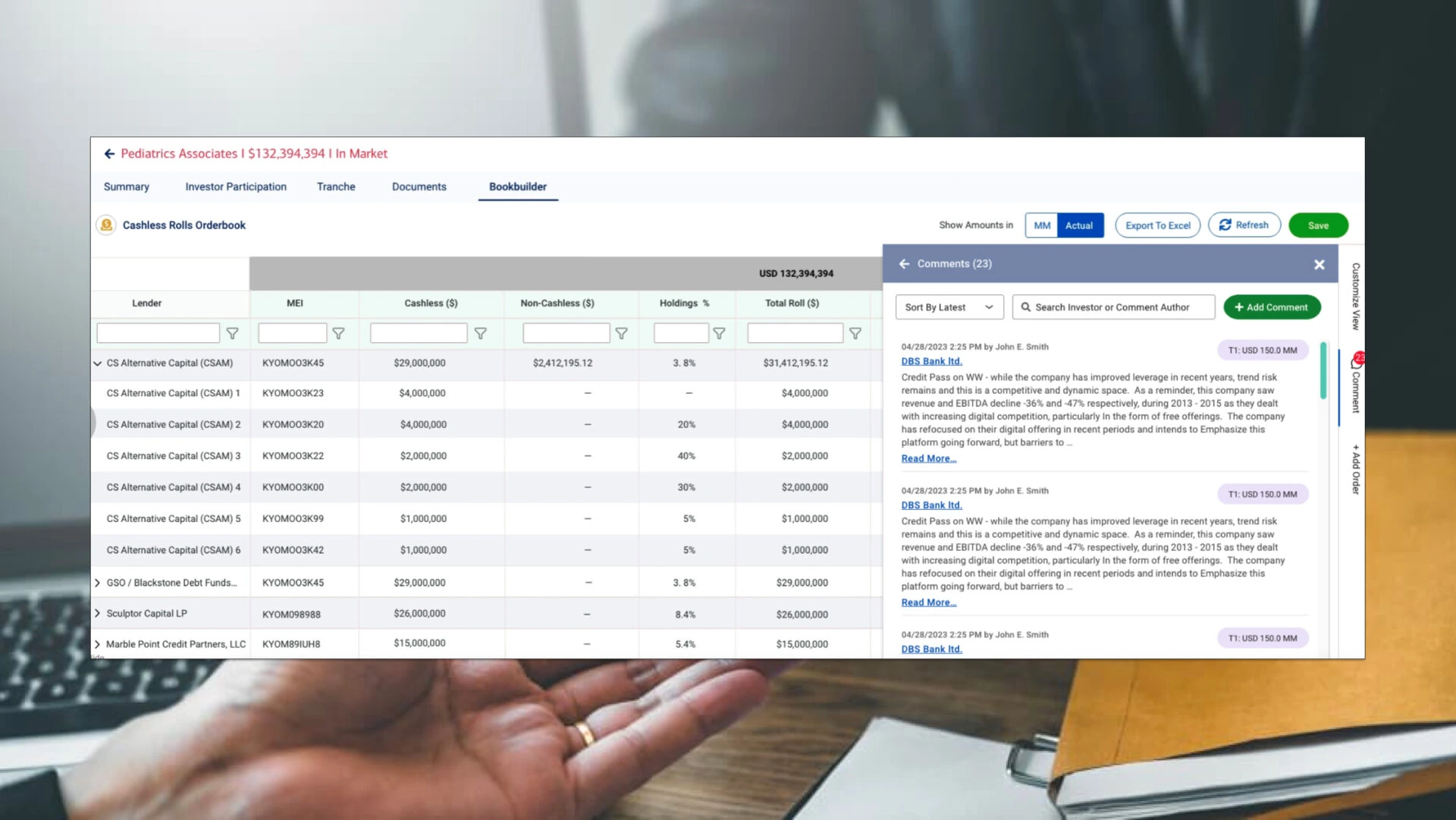Focus the Total Roll ($) filter text box

795,334
